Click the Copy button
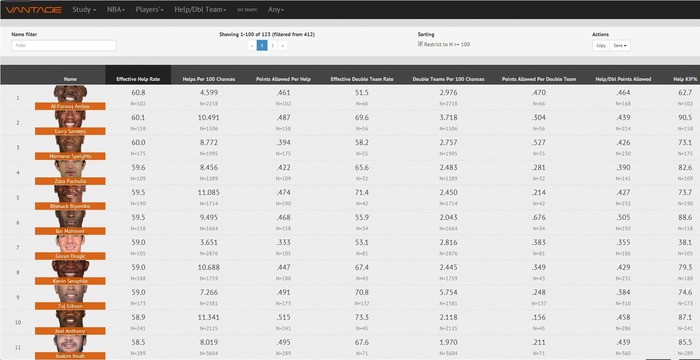This screenshot has width=700, height=360. click(x=601, y=46)
